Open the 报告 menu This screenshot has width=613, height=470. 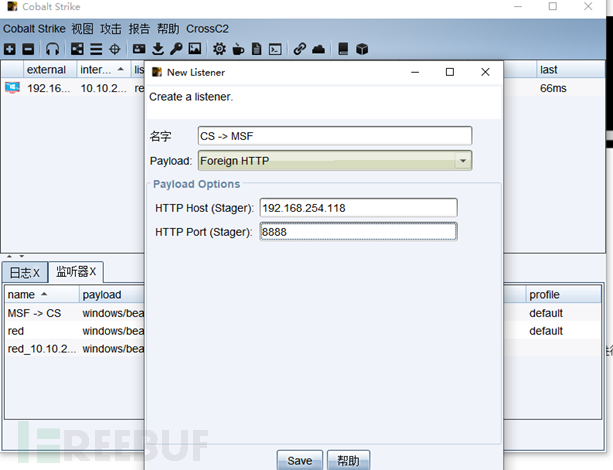tap(139, 29)
